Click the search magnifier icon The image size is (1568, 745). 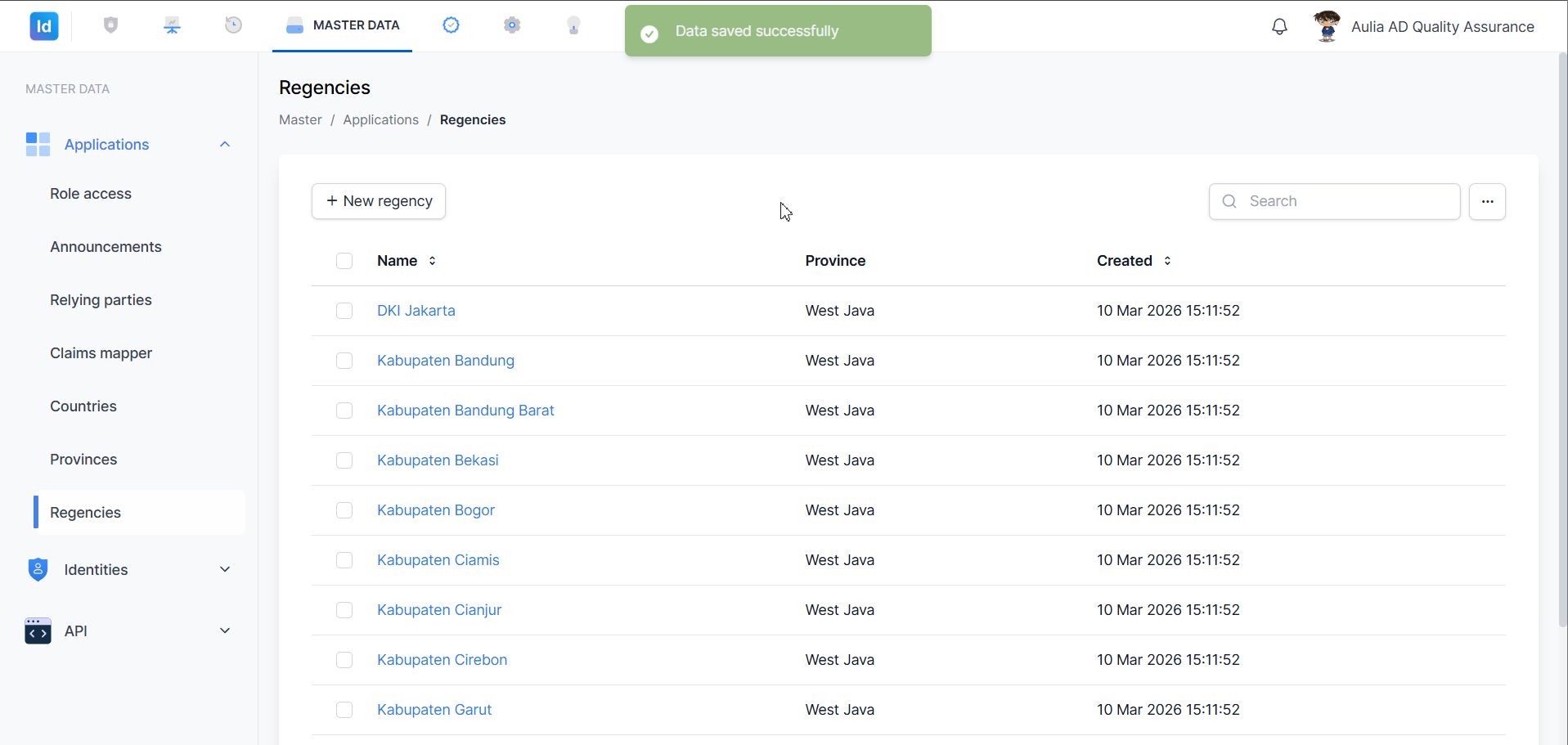click(1229, 201)
